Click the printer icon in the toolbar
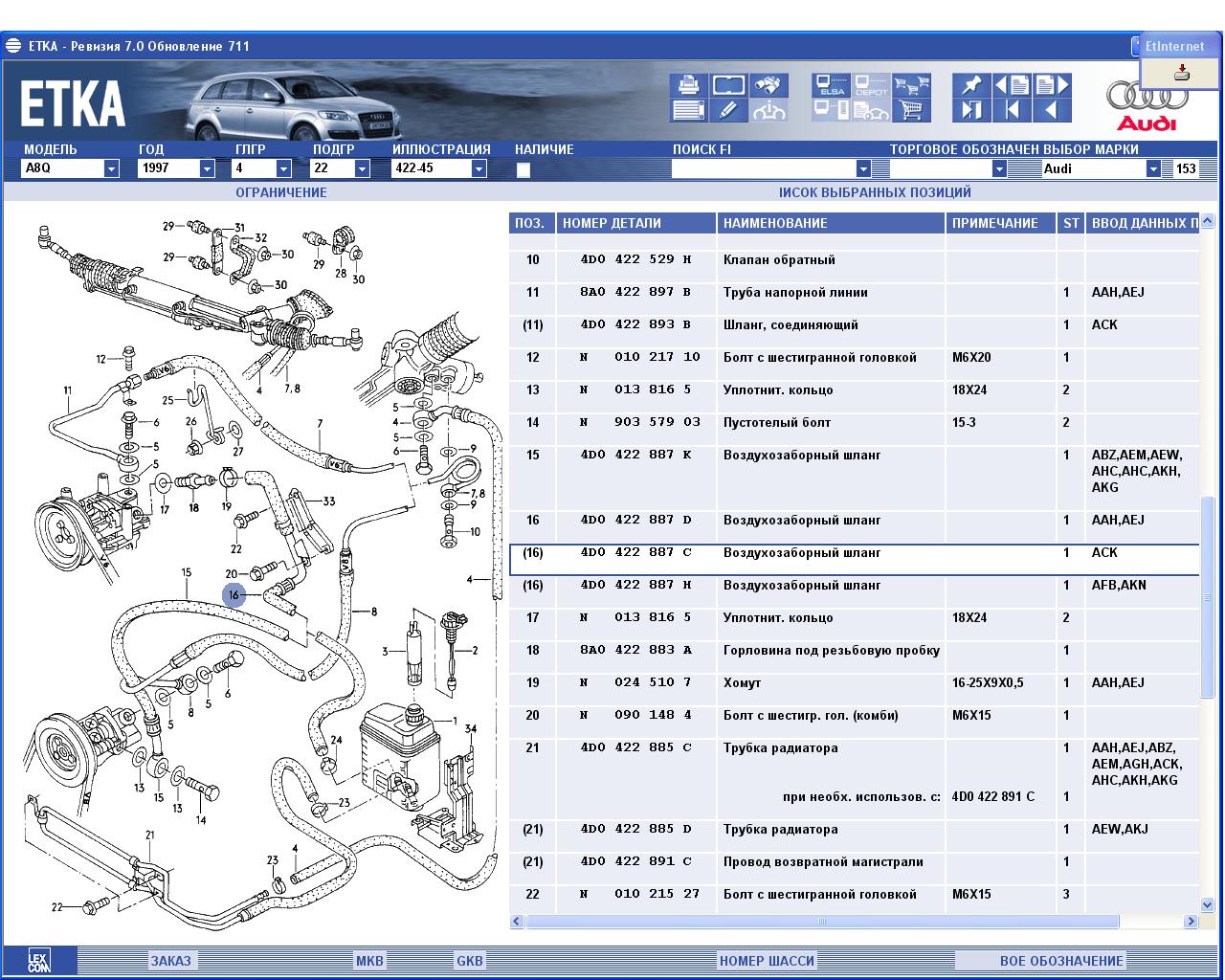 pyautogui.click(x=688, y=85)
